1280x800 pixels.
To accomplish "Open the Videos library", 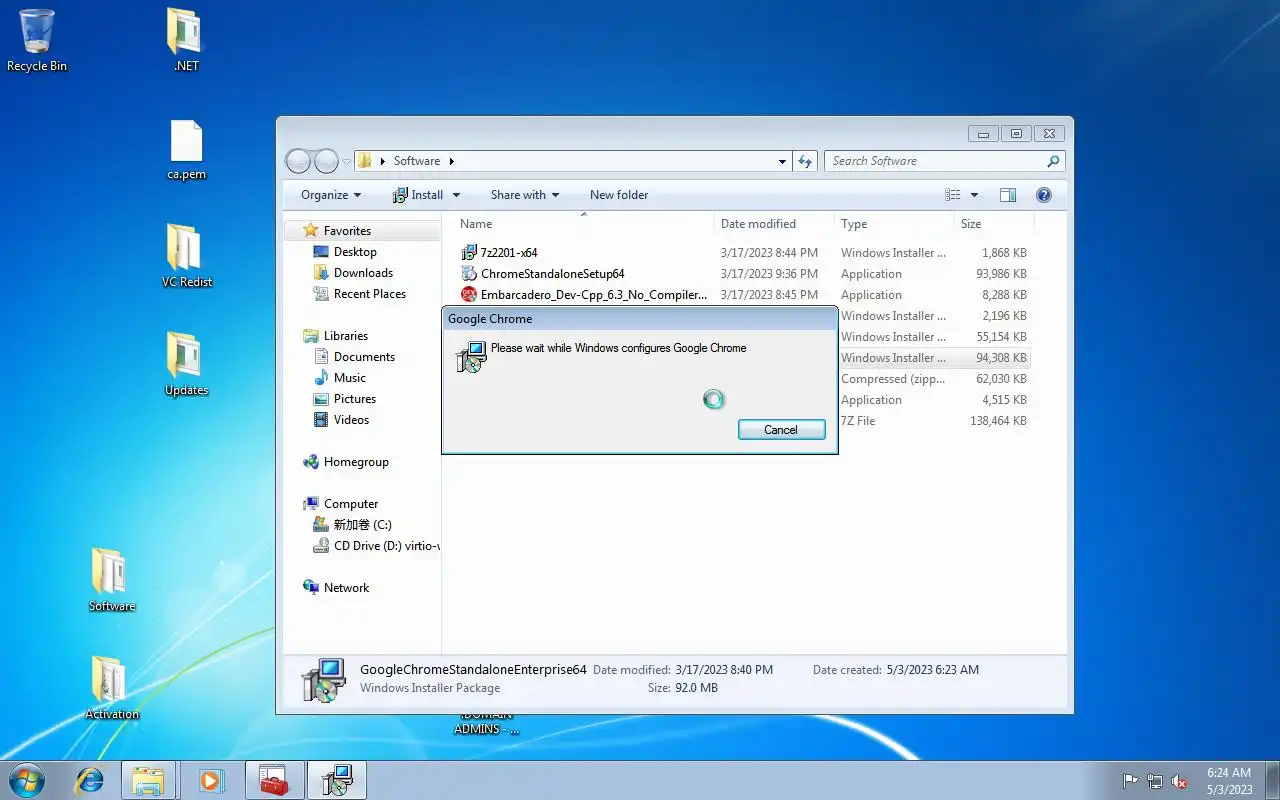I will coord(351,420).
